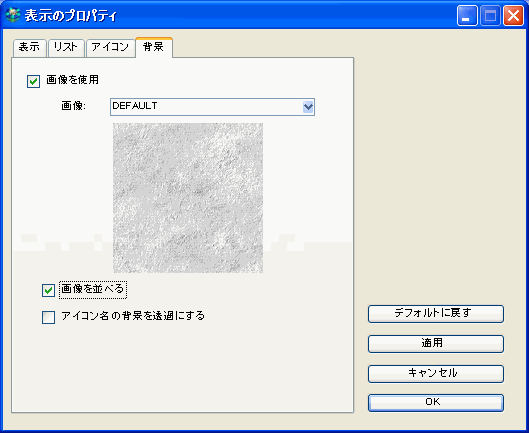Enable アイコン名の背景を透過にする checkbox
This screenshot has width=529, height=433.
click(x=48, y=317)
